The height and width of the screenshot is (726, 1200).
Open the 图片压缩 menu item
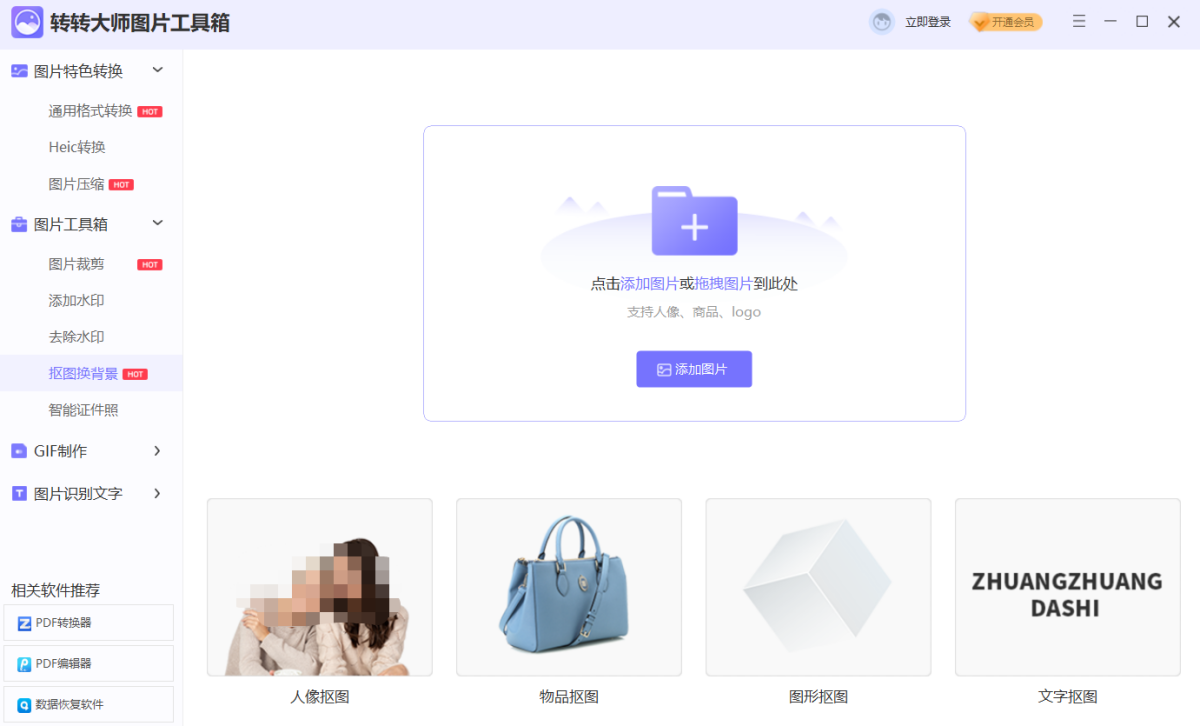pos(77,184)
